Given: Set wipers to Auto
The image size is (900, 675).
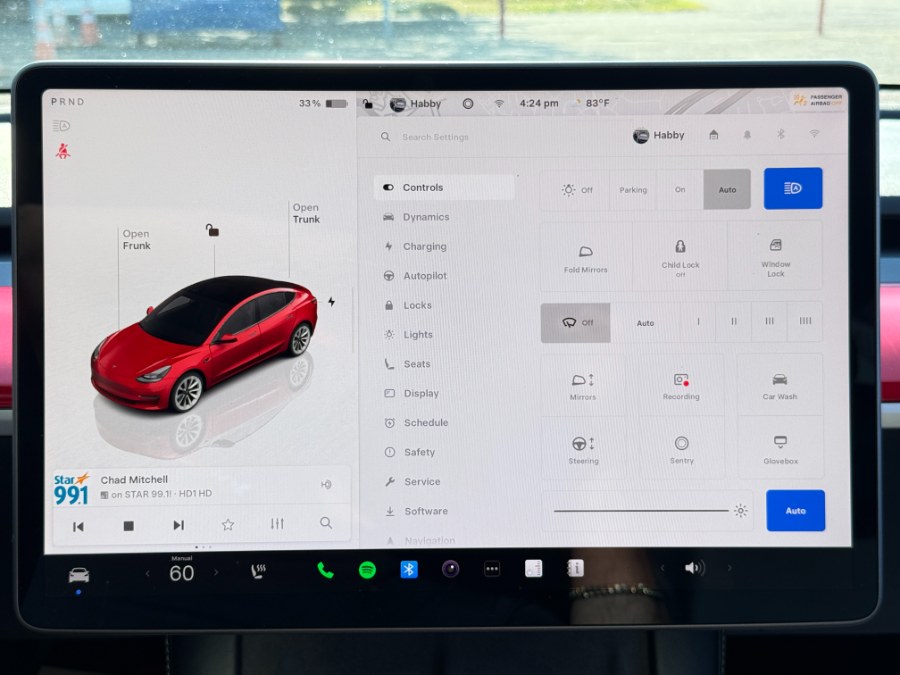Looking at the screenshot, I should tap(646, 323).
